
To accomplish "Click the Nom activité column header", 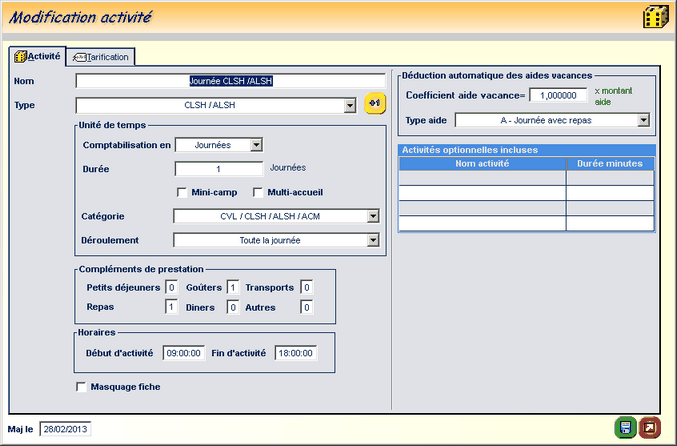I will (x=482, y=163).
